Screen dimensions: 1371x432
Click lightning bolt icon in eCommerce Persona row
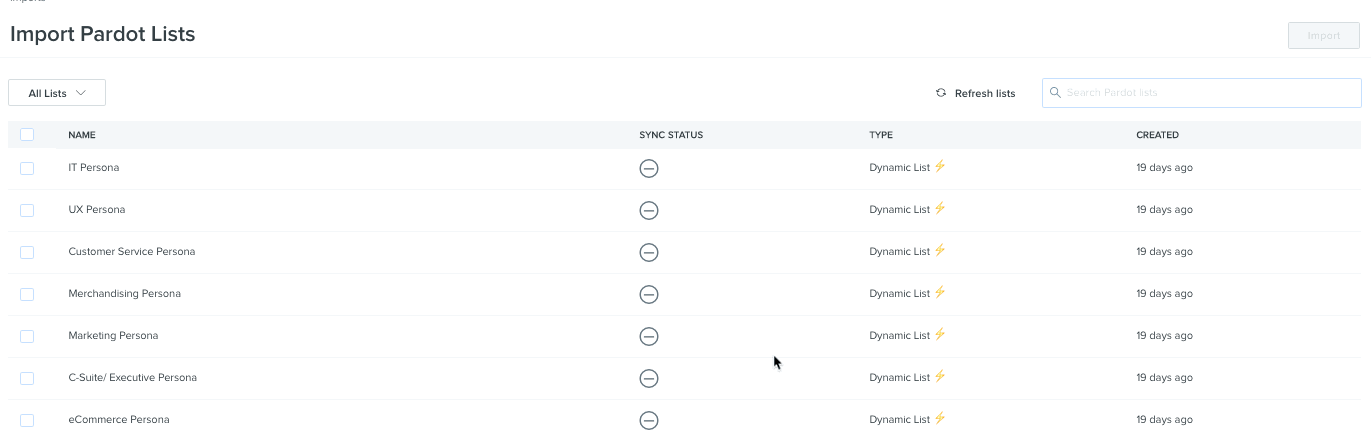940,418
